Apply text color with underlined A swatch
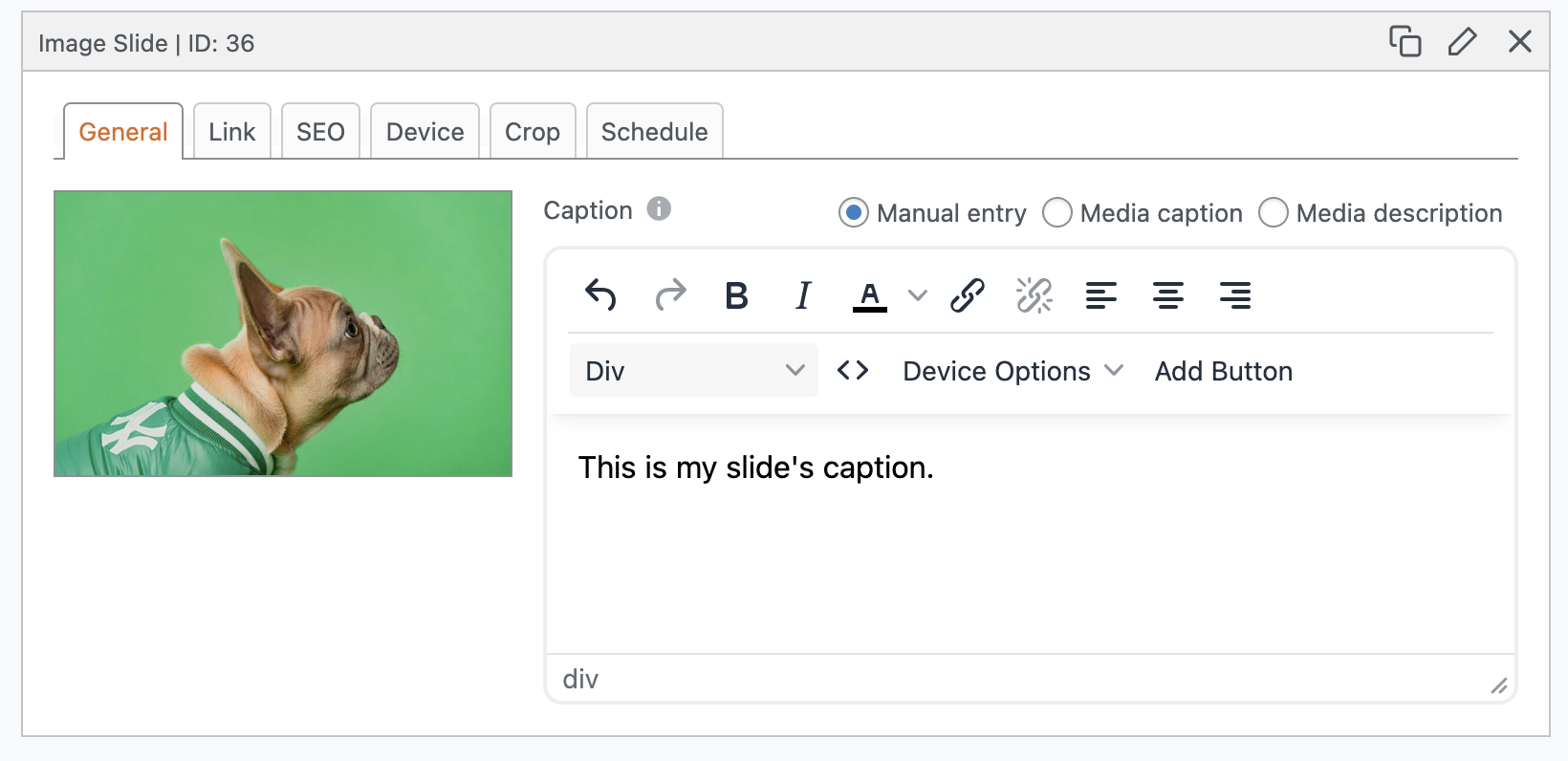The height and width of the screenshot is (761, 1568). click(869, 295)
